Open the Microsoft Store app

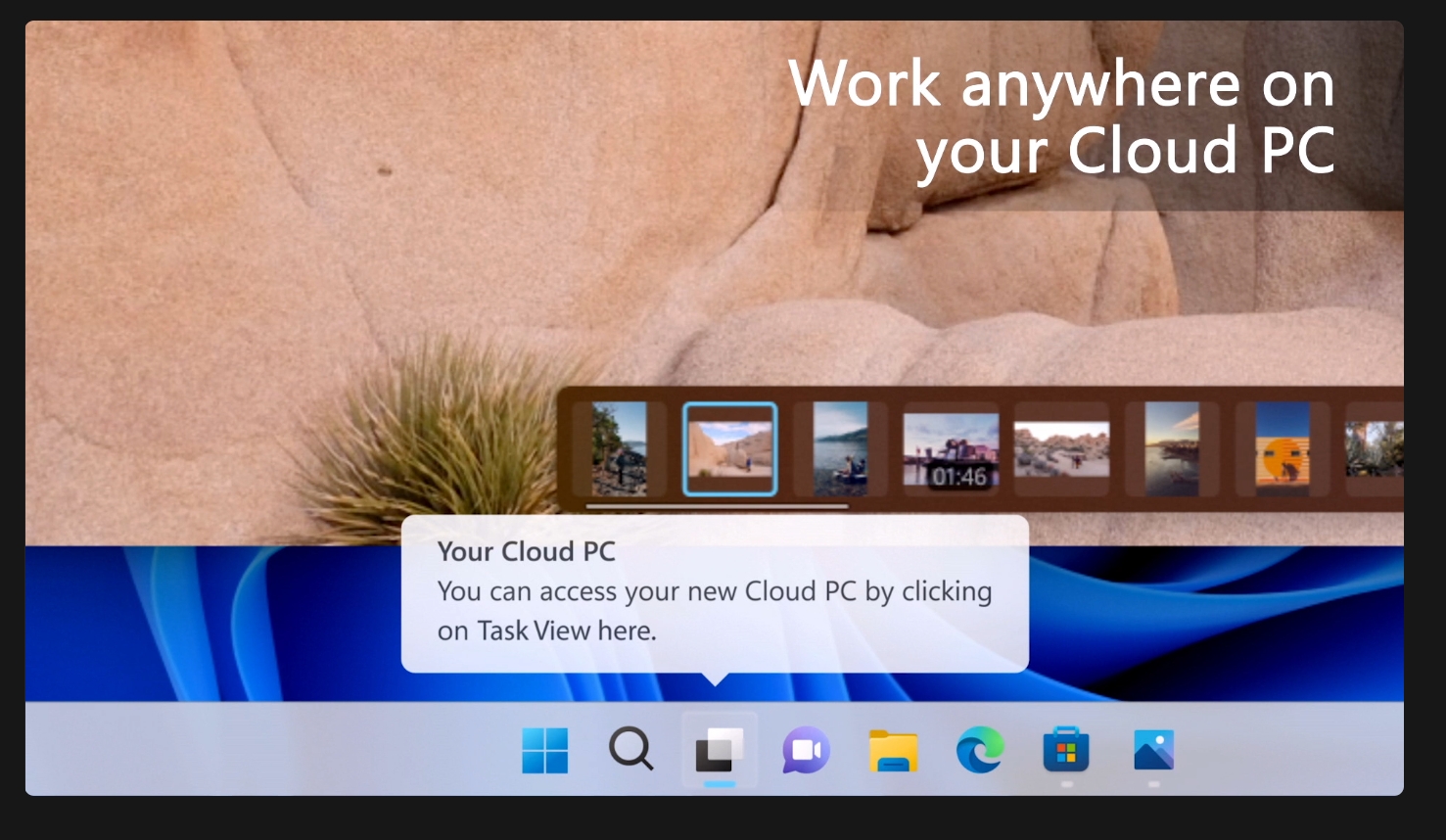pyautogui.click(x=1067, y=751)
